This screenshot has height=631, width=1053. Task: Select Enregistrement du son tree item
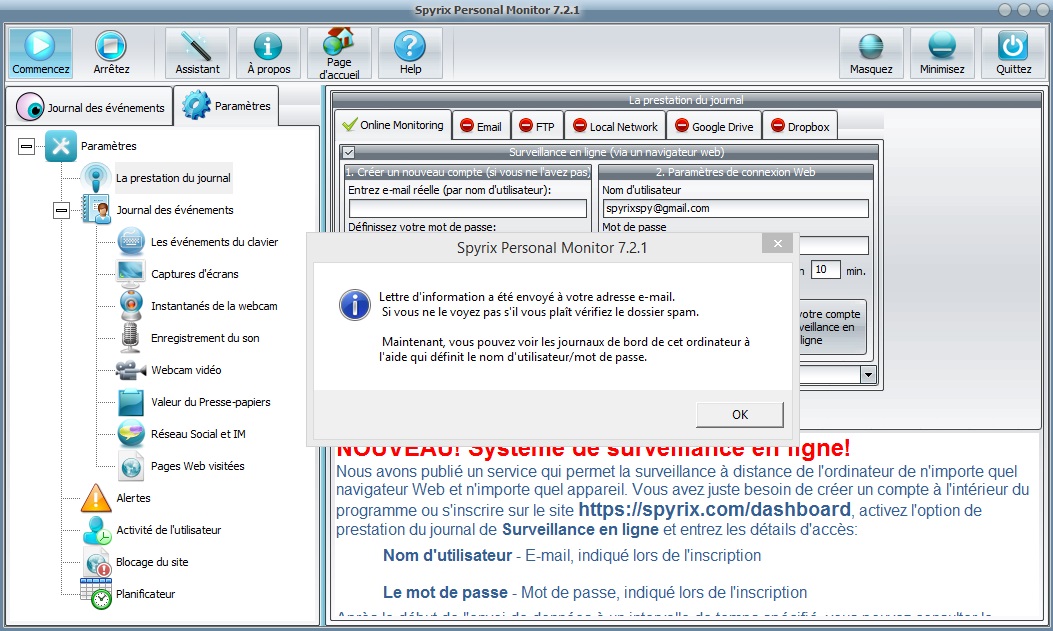click(x=205, y=338)
